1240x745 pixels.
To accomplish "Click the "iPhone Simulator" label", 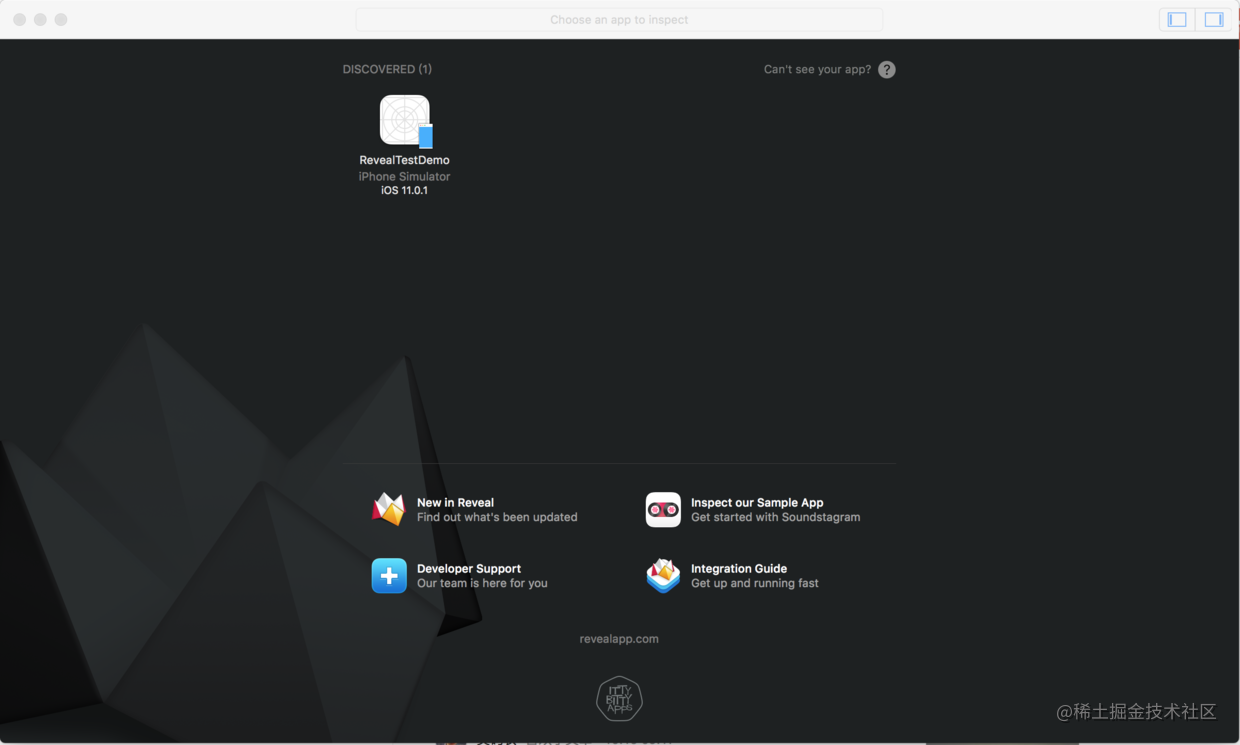I will point(404,176).
